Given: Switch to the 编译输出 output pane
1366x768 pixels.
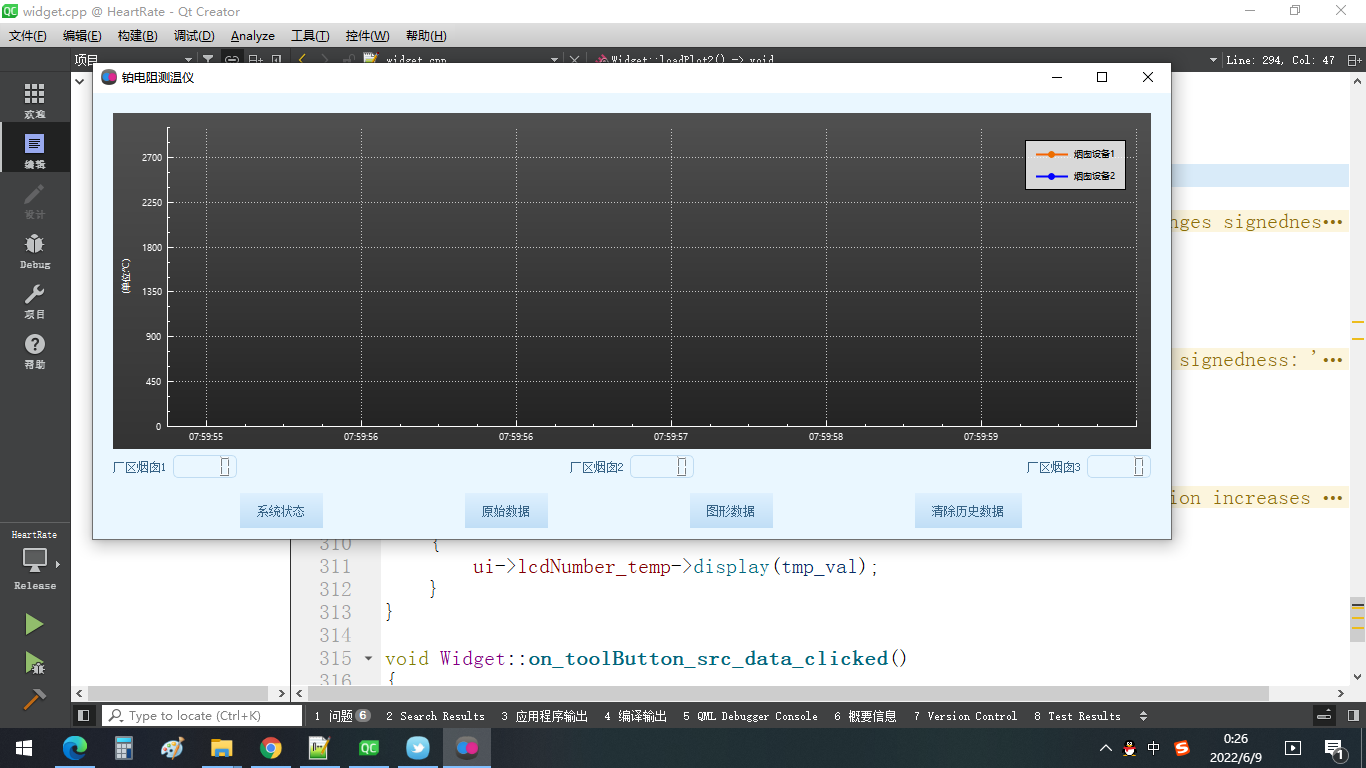Looking at the screenshot, I should pos(635,716).
